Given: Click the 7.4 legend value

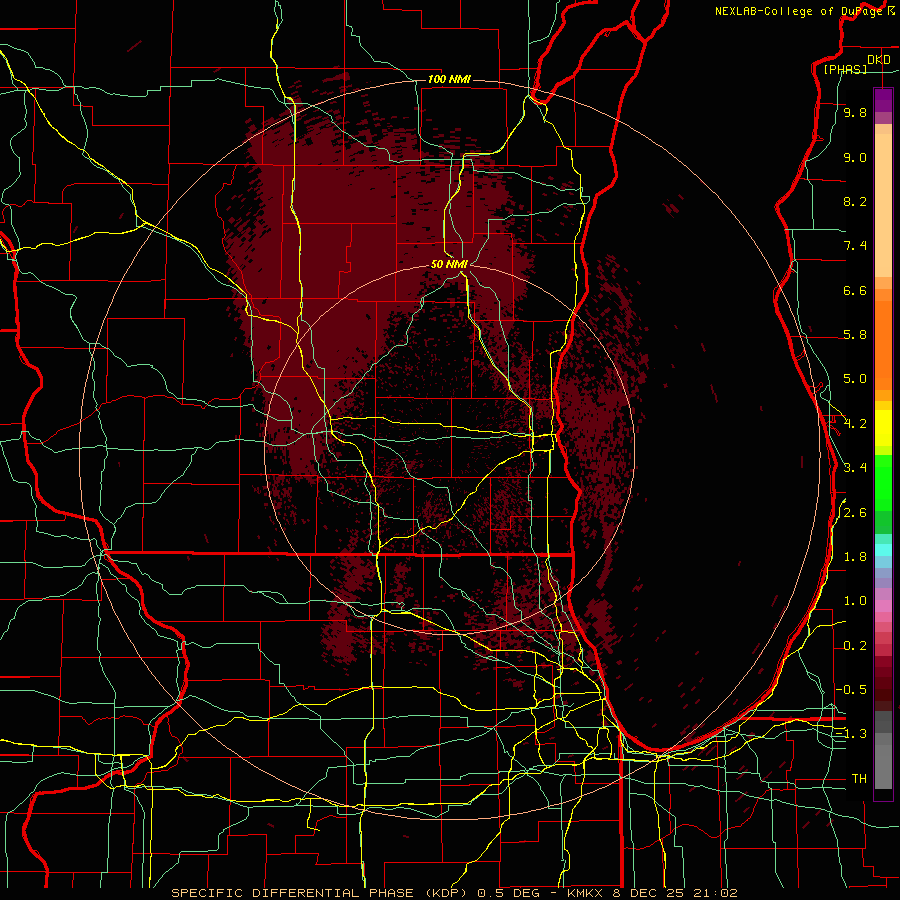Looking at the screenshot, I should (x=855, y=246).
